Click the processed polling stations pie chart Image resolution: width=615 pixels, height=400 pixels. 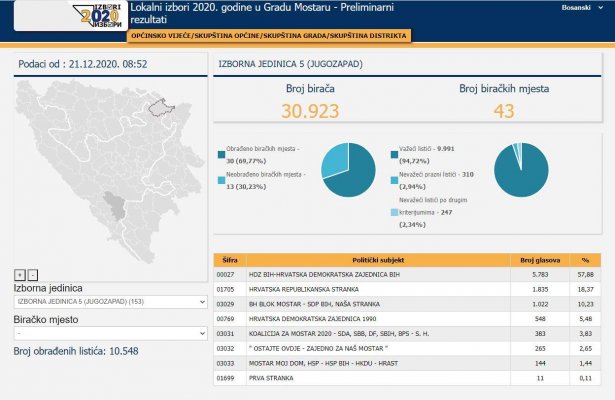[349, 169]
